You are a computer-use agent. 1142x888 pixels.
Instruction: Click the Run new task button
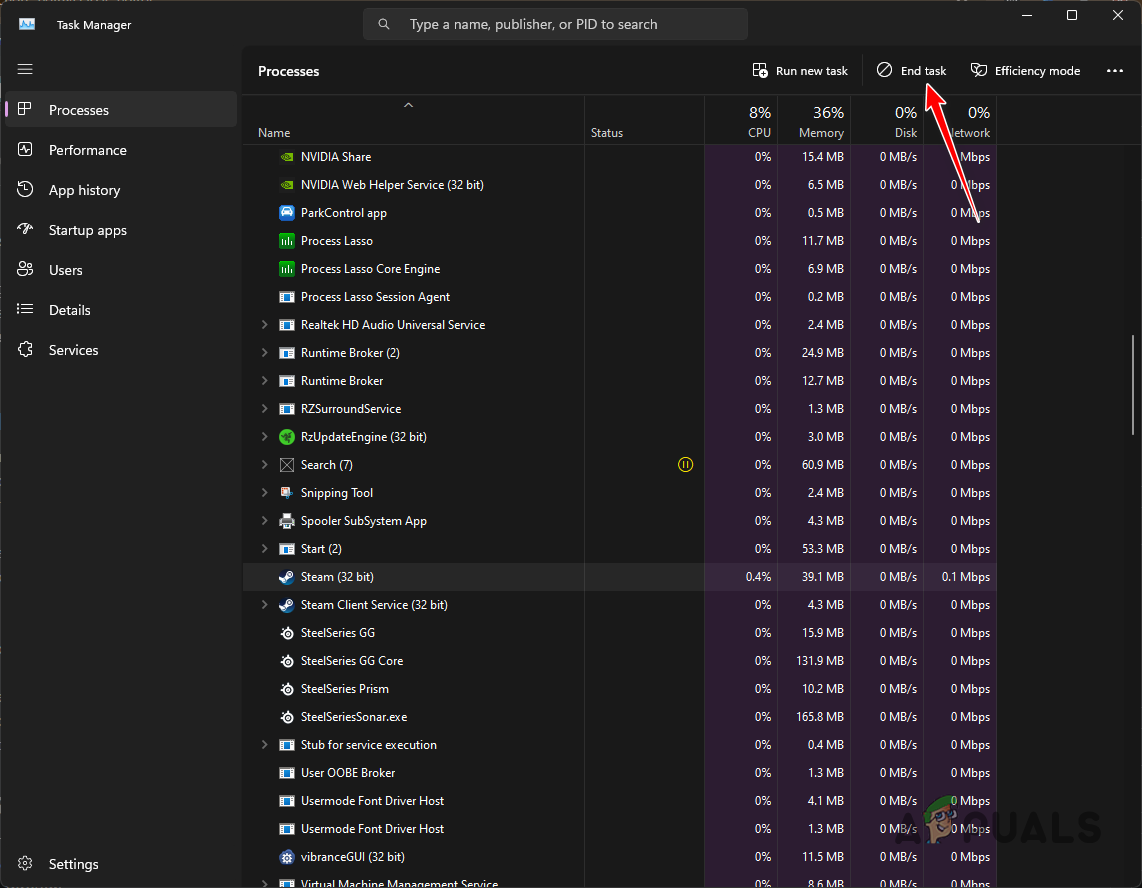[x=800, y=71]
